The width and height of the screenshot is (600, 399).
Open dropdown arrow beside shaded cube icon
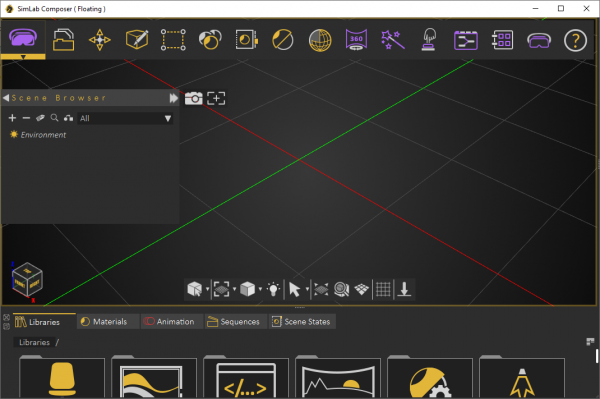260,289
